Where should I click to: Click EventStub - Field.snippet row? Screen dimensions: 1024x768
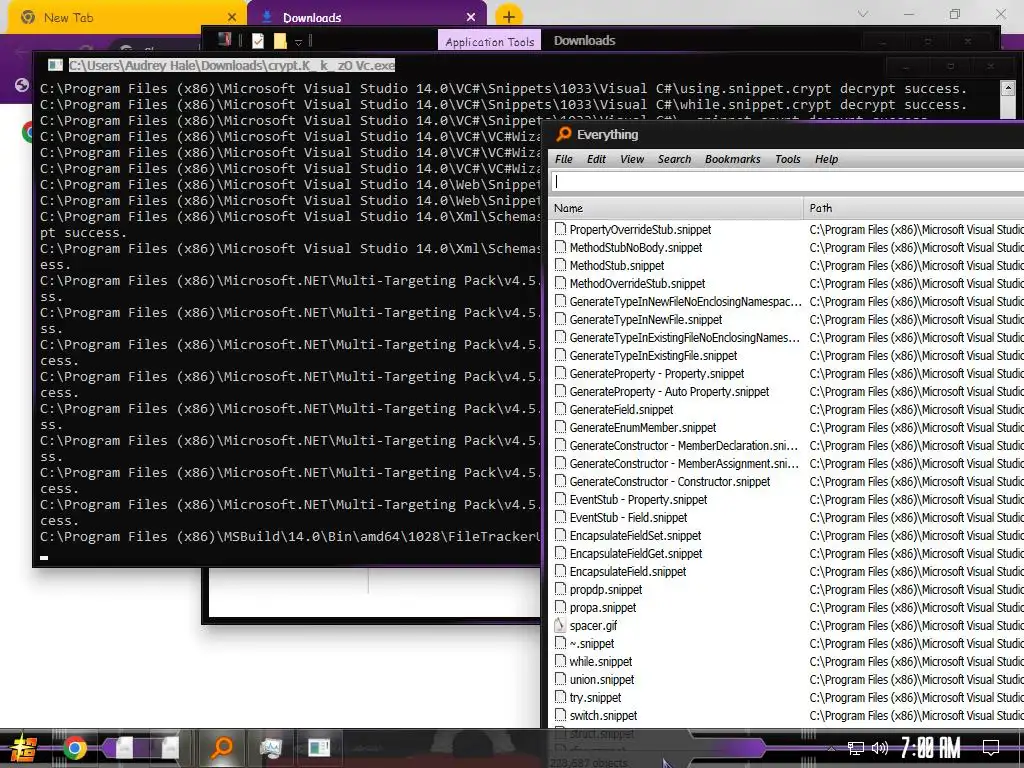point(786,517)
